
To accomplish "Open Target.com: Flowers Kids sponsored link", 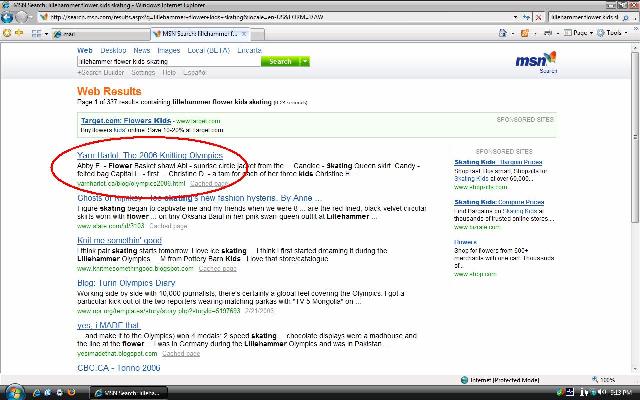I will pyautogui.click(x=126, y=120).
